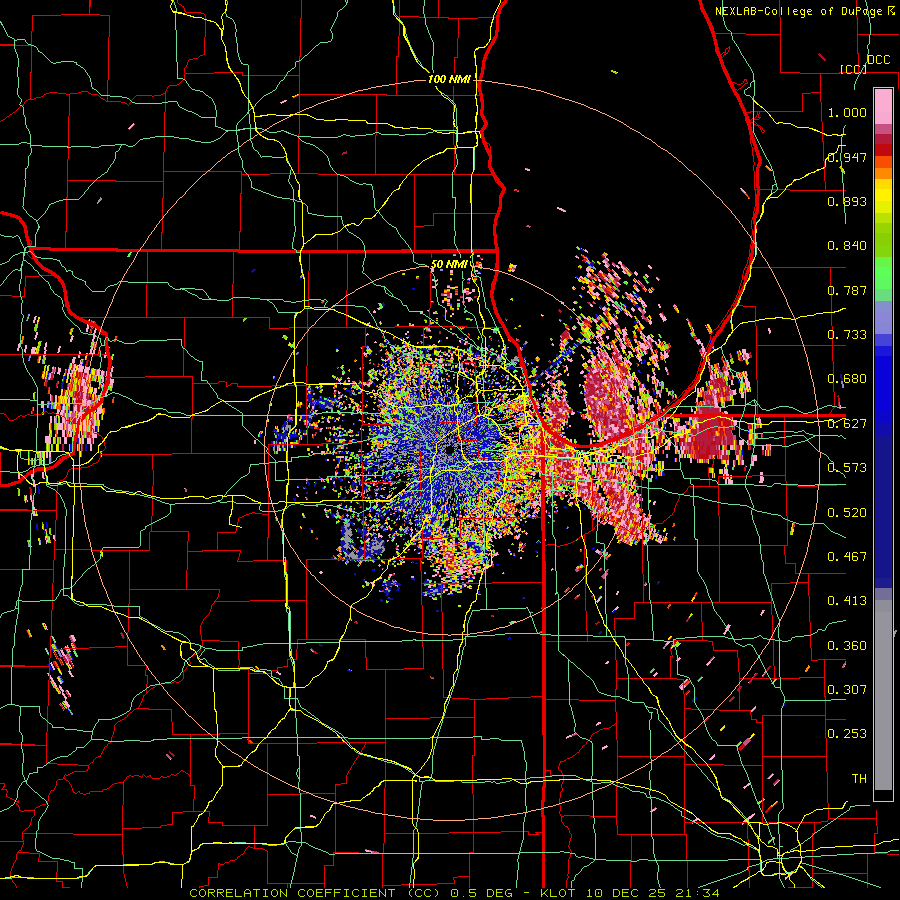Click the "10 DEC 25" date text
The width and height of the screenshot is (900, 900).
(x=624, y=893)
